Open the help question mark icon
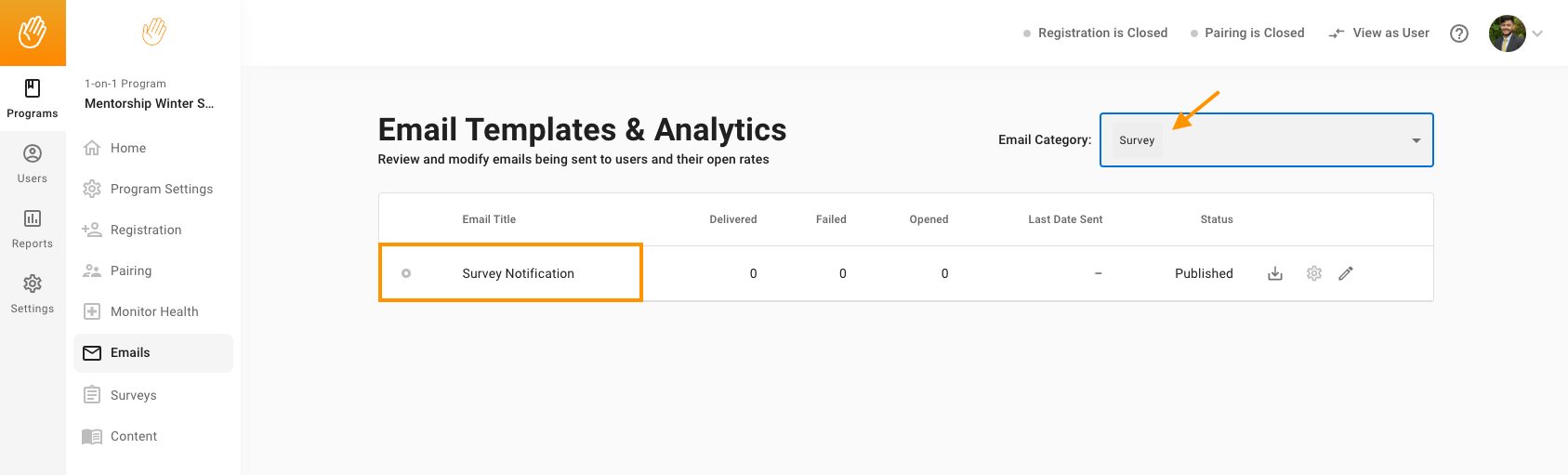1568x475 pixels. pyautogui.click(x=1459, y=33)
